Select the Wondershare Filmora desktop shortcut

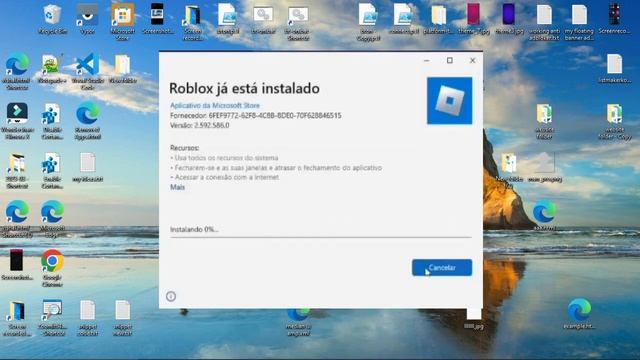(17, 121)
